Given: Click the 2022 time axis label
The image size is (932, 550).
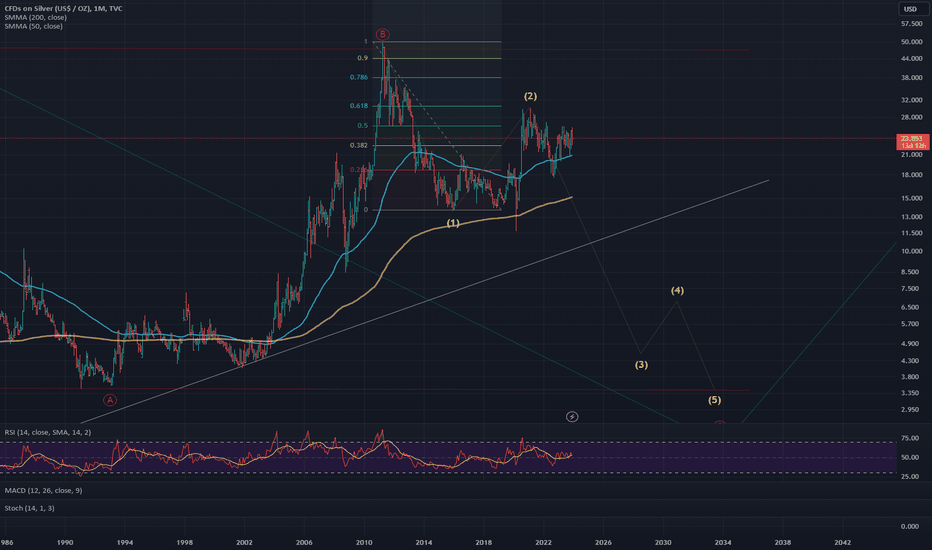Looking at the screenshot, I should [x=543, y=542].
